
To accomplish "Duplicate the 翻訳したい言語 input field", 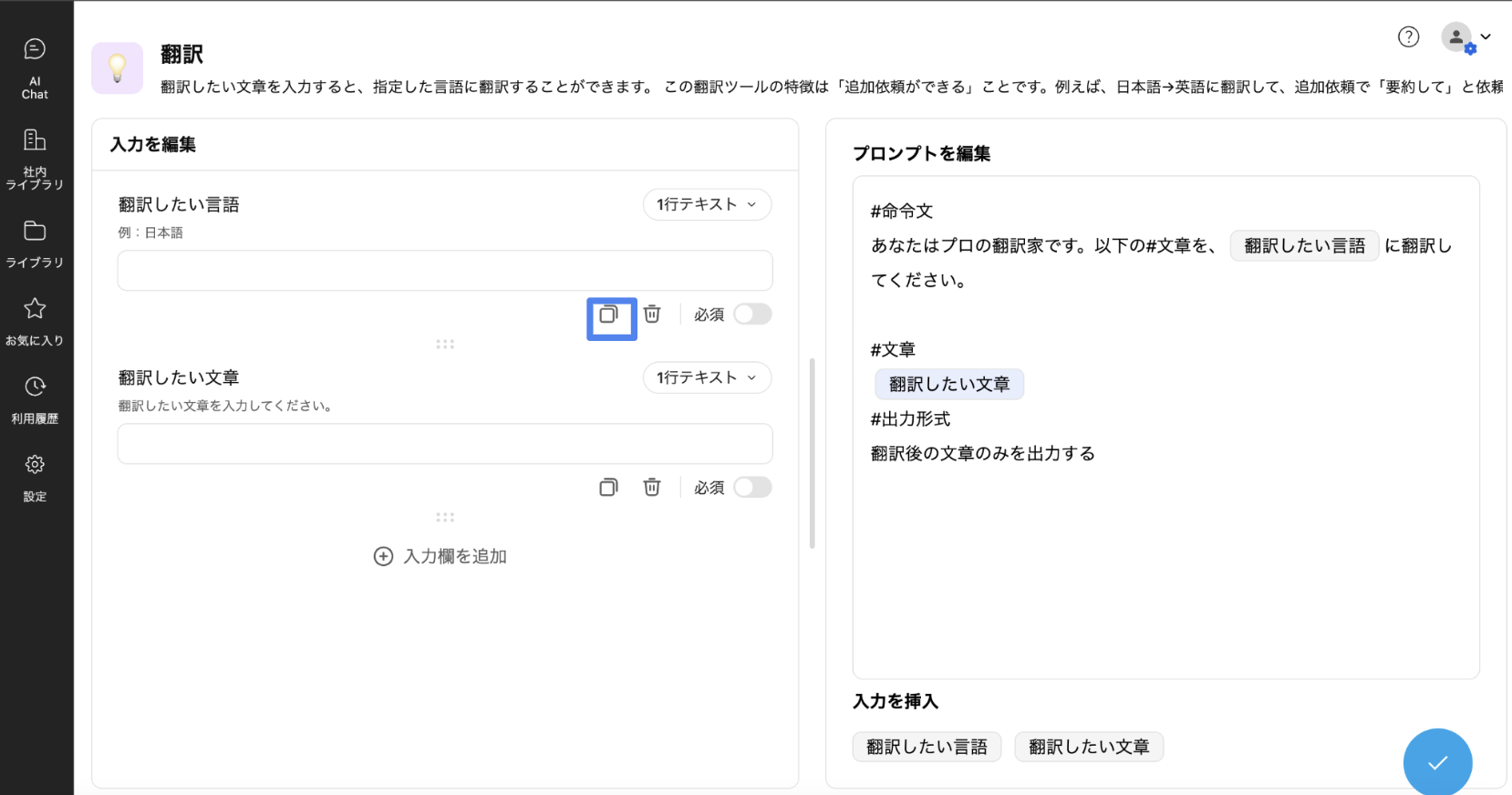I will 609,315.
